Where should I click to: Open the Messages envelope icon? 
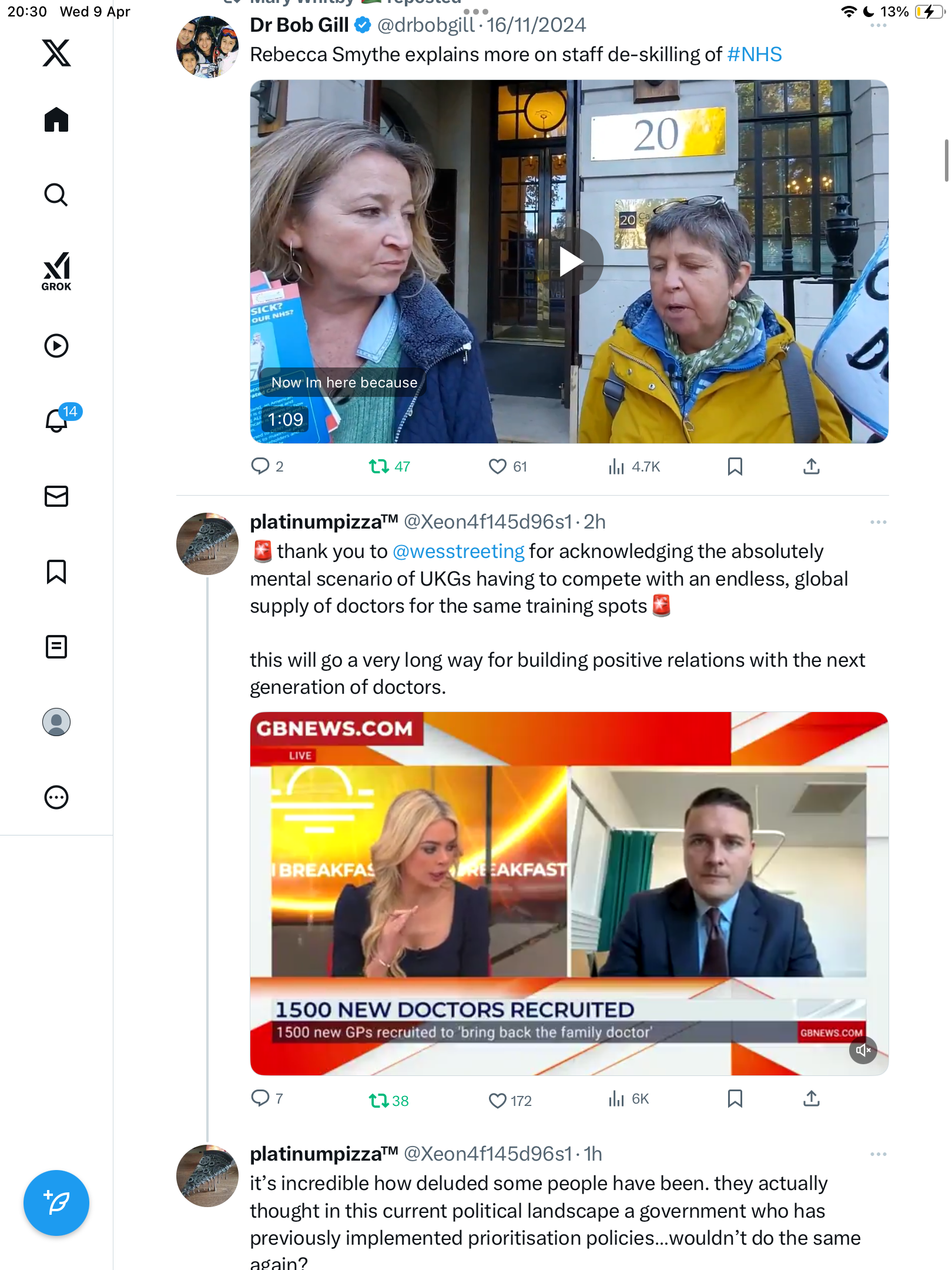pyautogui.click(x=56, y=496)
